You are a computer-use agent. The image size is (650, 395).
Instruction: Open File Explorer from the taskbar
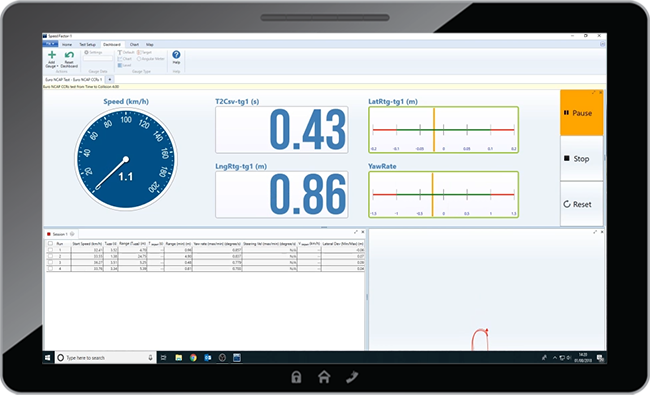[x=179, y=358]
